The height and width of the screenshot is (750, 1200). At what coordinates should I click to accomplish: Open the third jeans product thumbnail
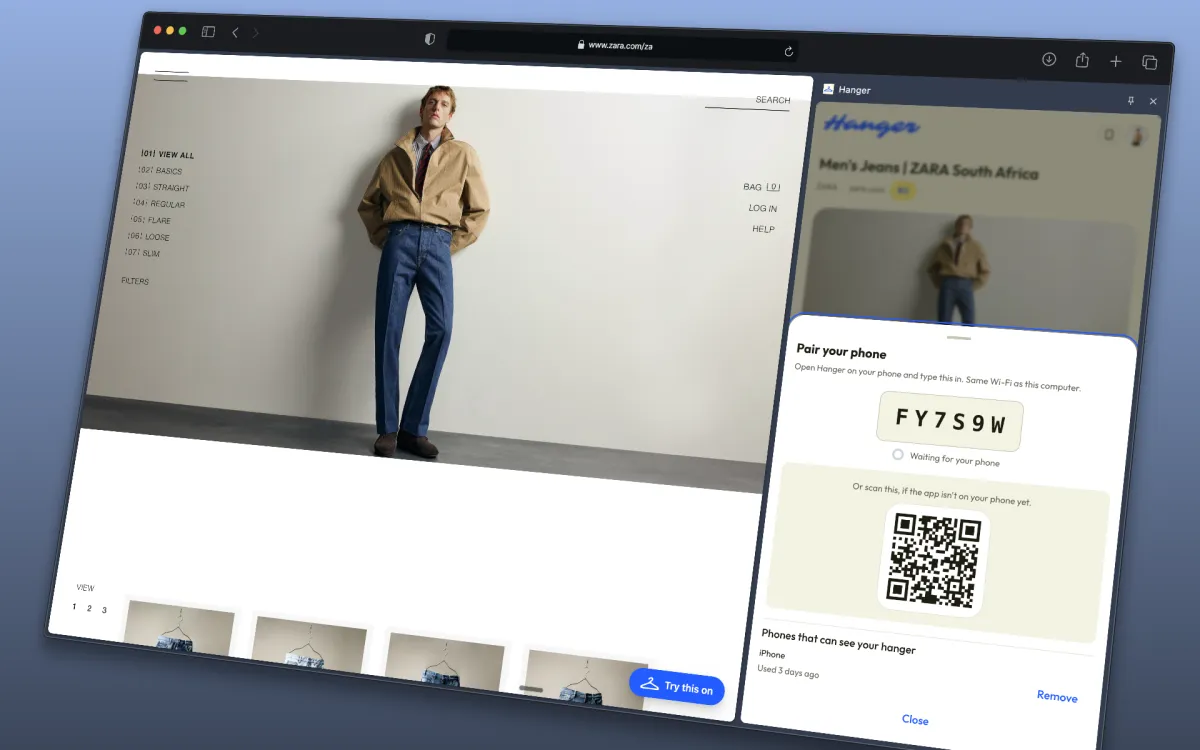click(x=445, y=661)
